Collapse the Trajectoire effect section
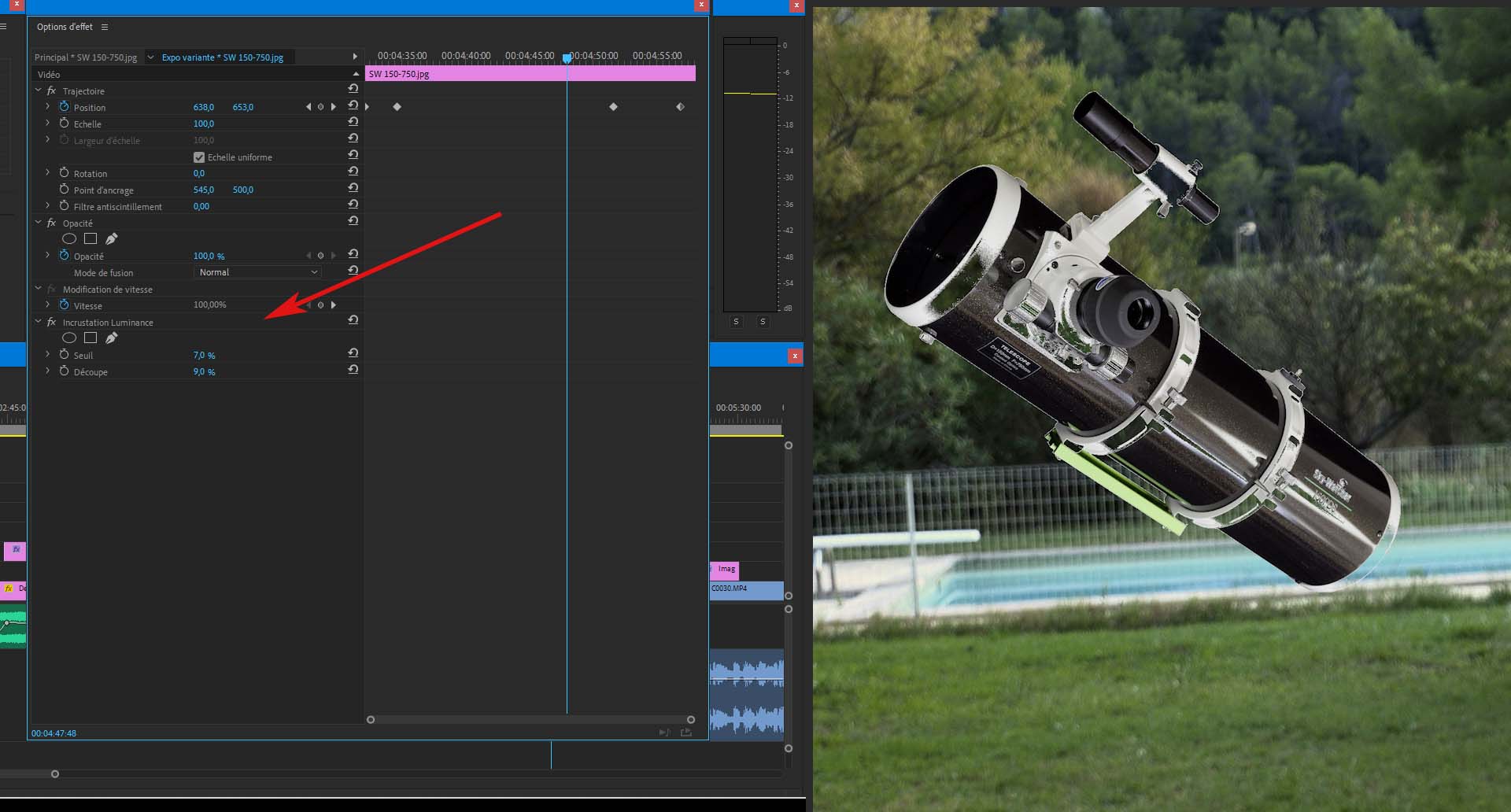The width and height of the screenshot is (1511, 812). coord(38,90)
